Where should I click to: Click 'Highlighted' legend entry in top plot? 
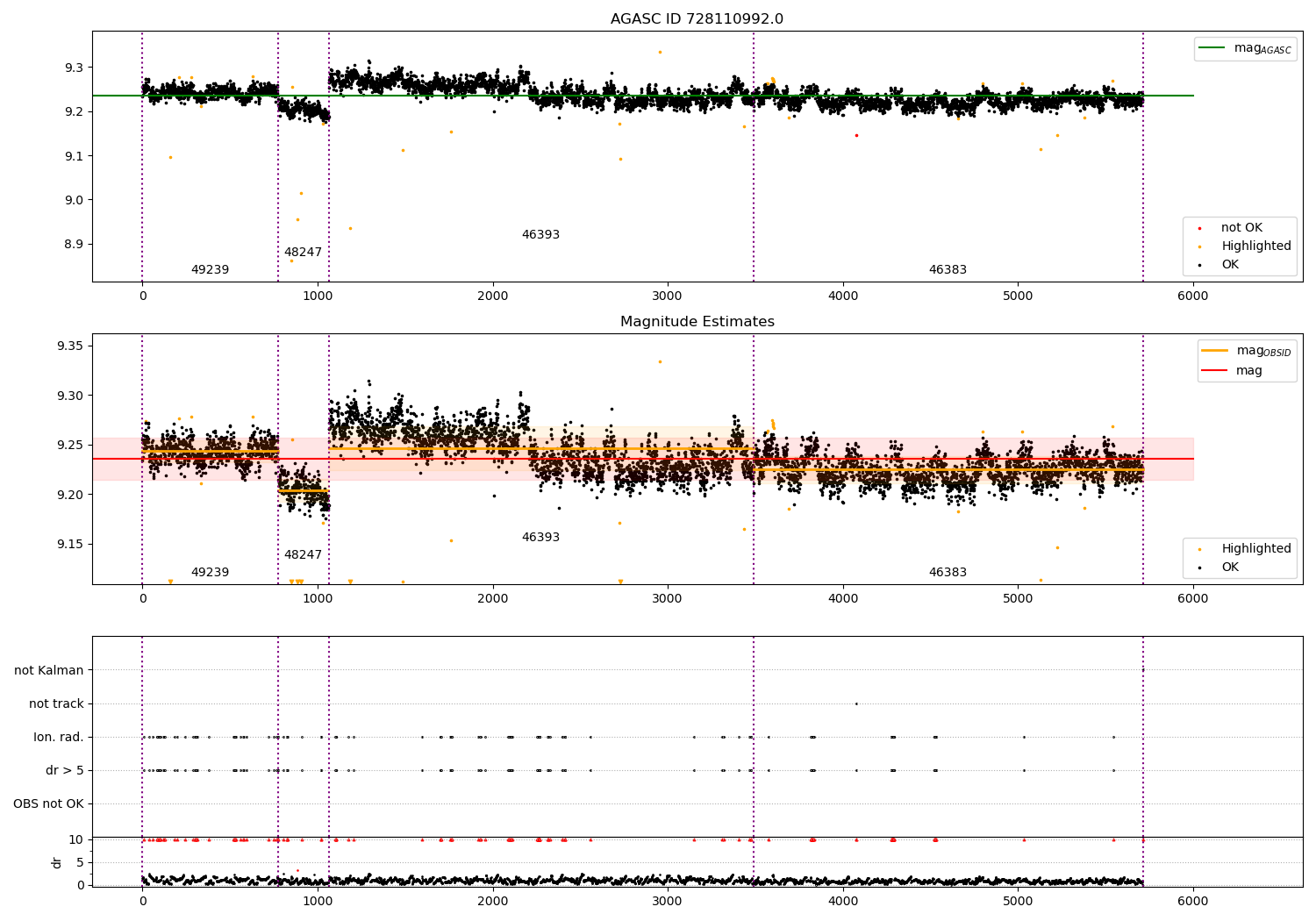click(x=1244, y=246)
